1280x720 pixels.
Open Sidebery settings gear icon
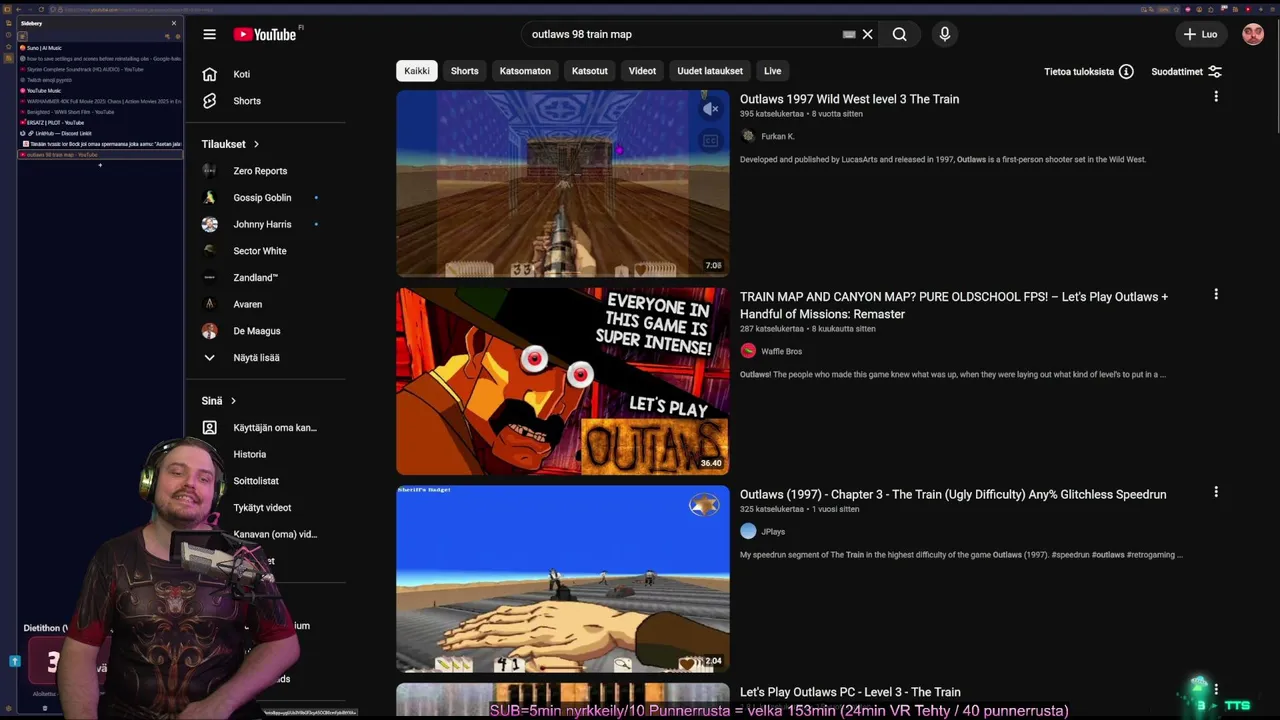coord(178,37)
